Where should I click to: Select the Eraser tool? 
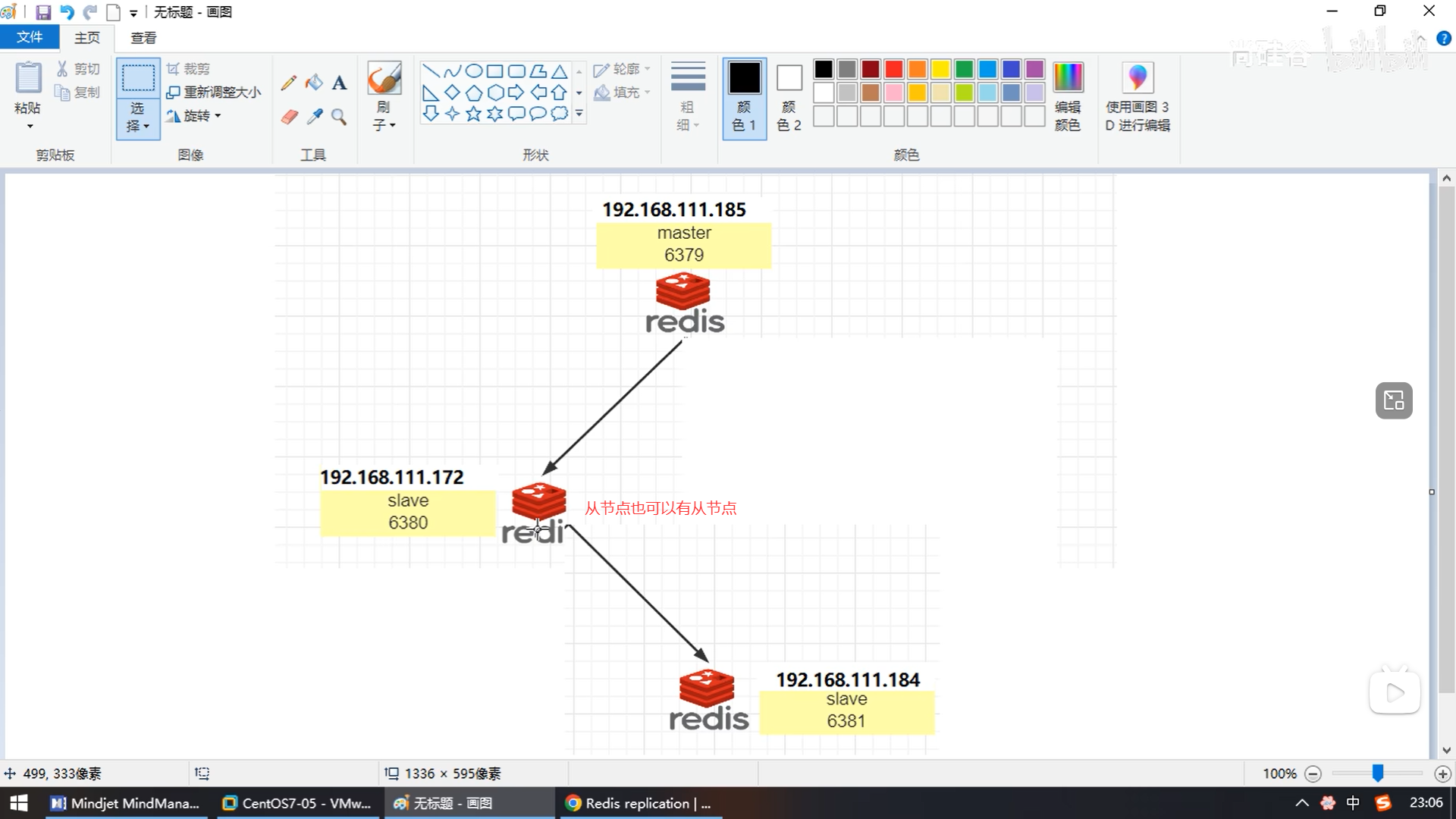point(289,116)
